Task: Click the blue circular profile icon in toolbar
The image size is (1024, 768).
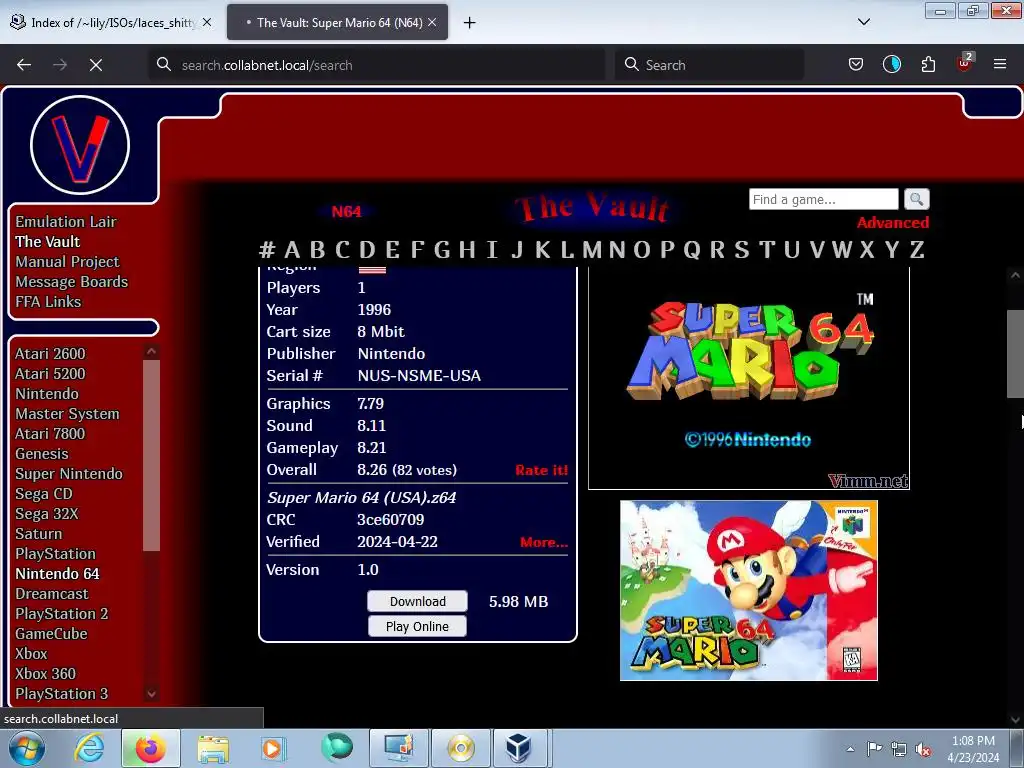Action: [891, 64]
